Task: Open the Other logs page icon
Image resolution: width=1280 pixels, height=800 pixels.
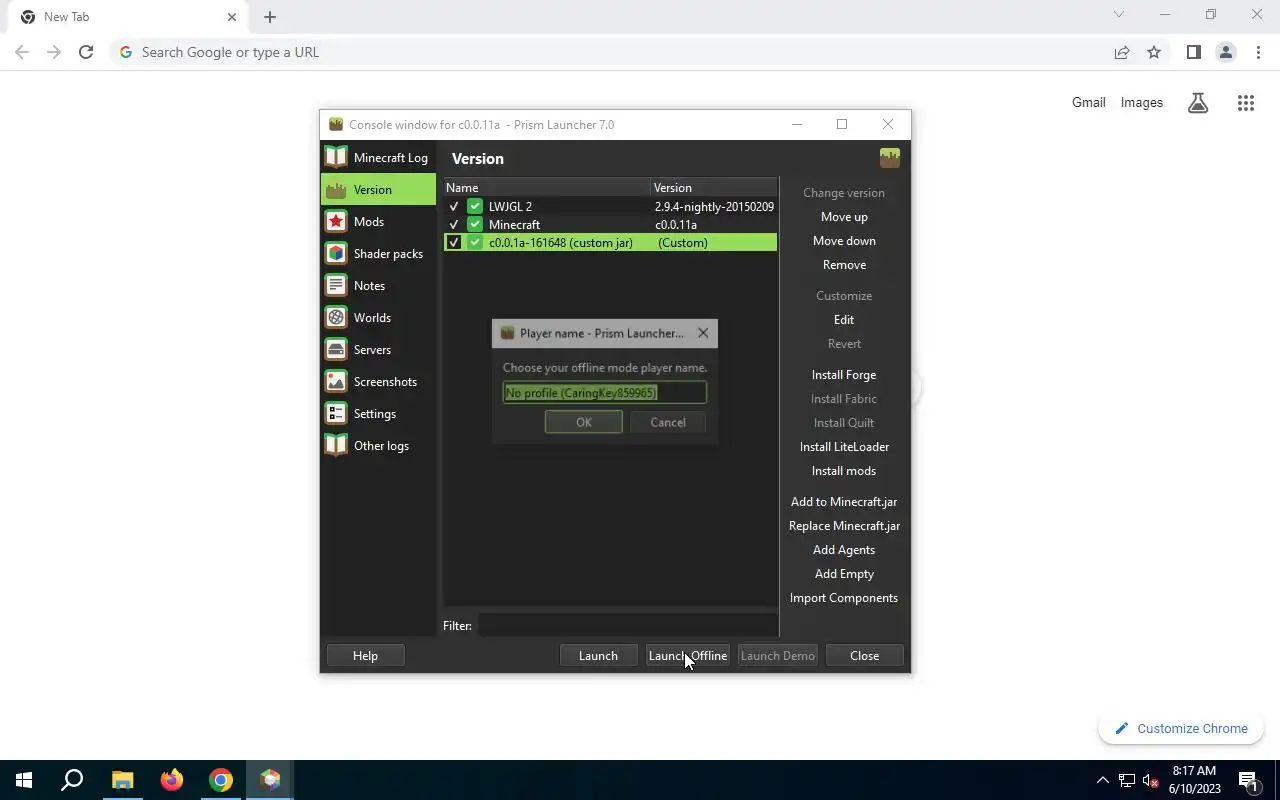Action: [336, 446]
